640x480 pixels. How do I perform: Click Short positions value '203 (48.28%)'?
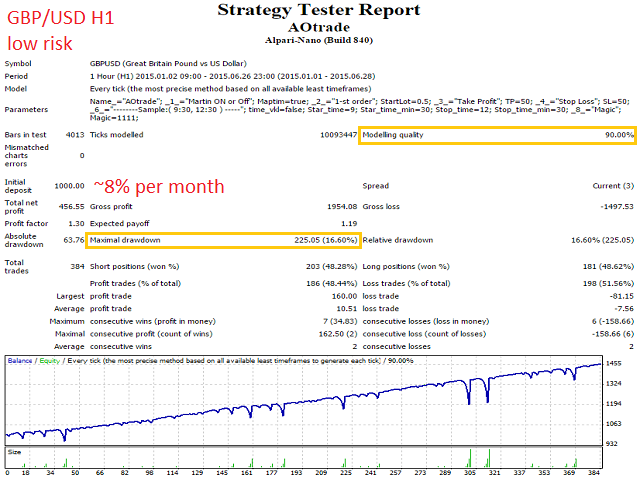pyautogui.click(x=331, y=267)
